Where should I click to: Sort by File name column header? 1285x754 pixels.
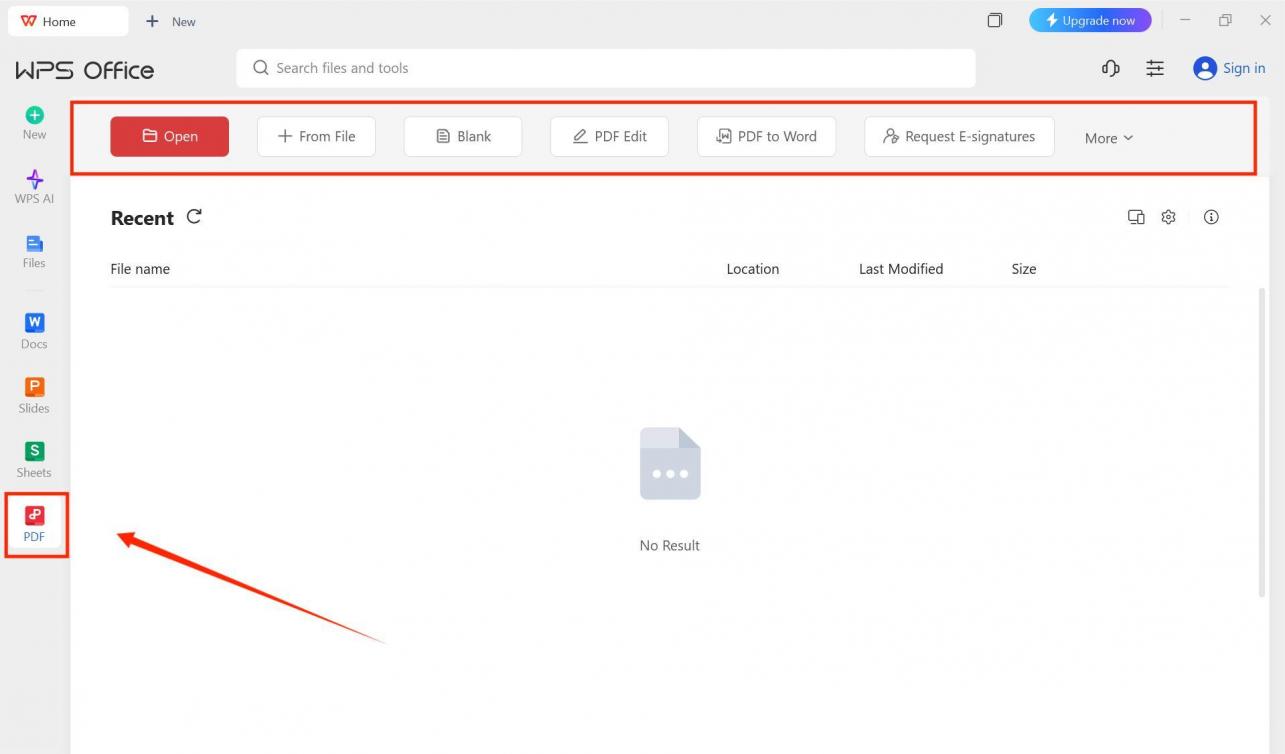click(x=140, y=269)
